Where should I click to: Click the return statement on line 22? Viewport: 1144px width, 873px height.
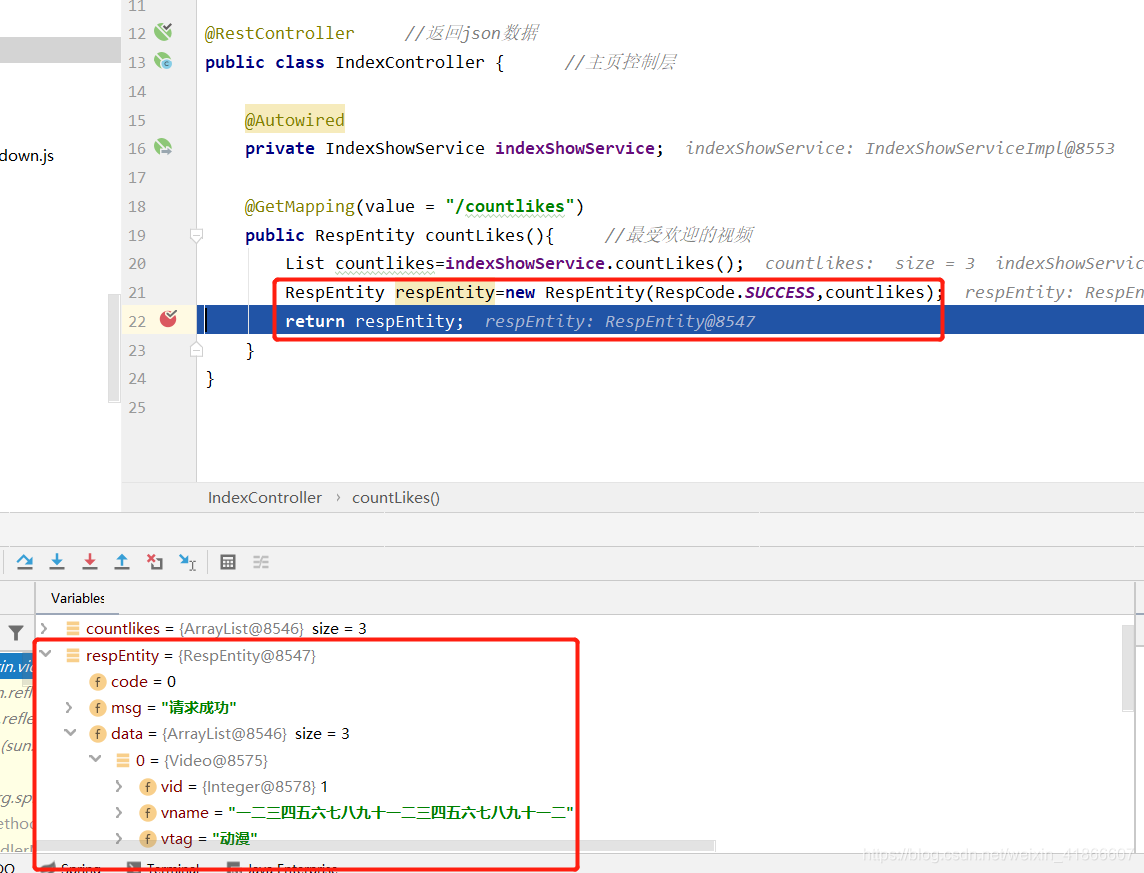pos(374,321)
